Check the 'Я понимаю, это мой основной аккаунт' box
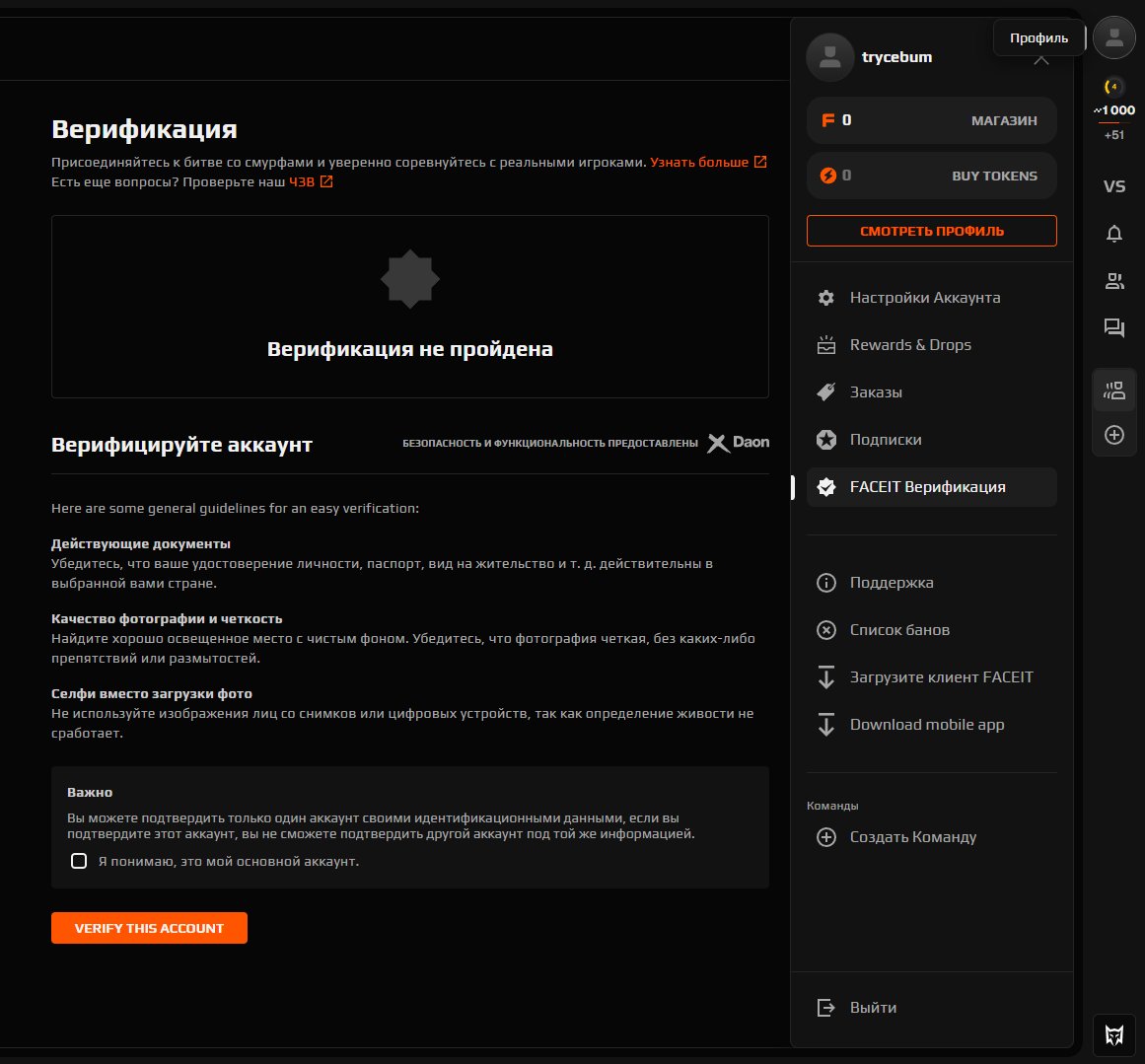 pos(79,861)
